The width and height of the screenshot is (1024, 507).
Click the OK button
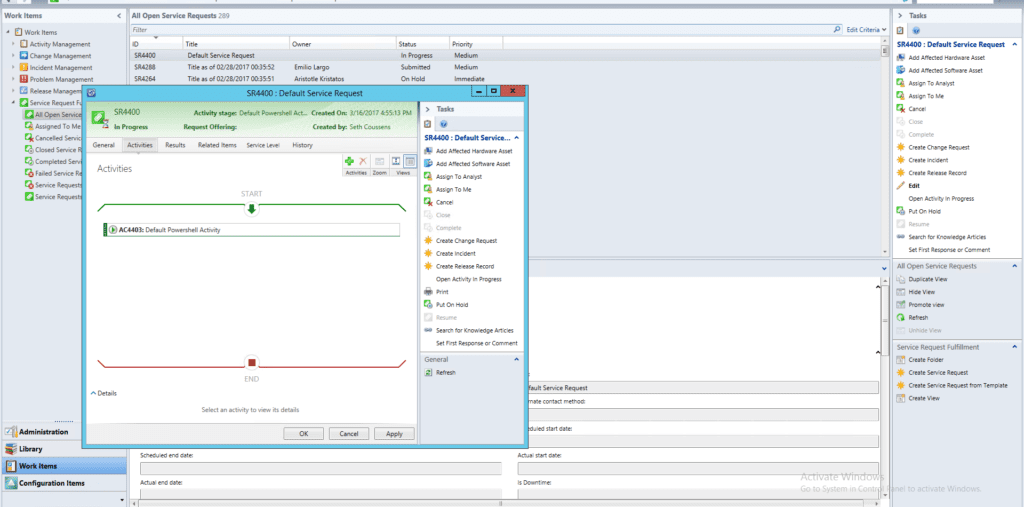pyautogui.click(x=304, y=434)
